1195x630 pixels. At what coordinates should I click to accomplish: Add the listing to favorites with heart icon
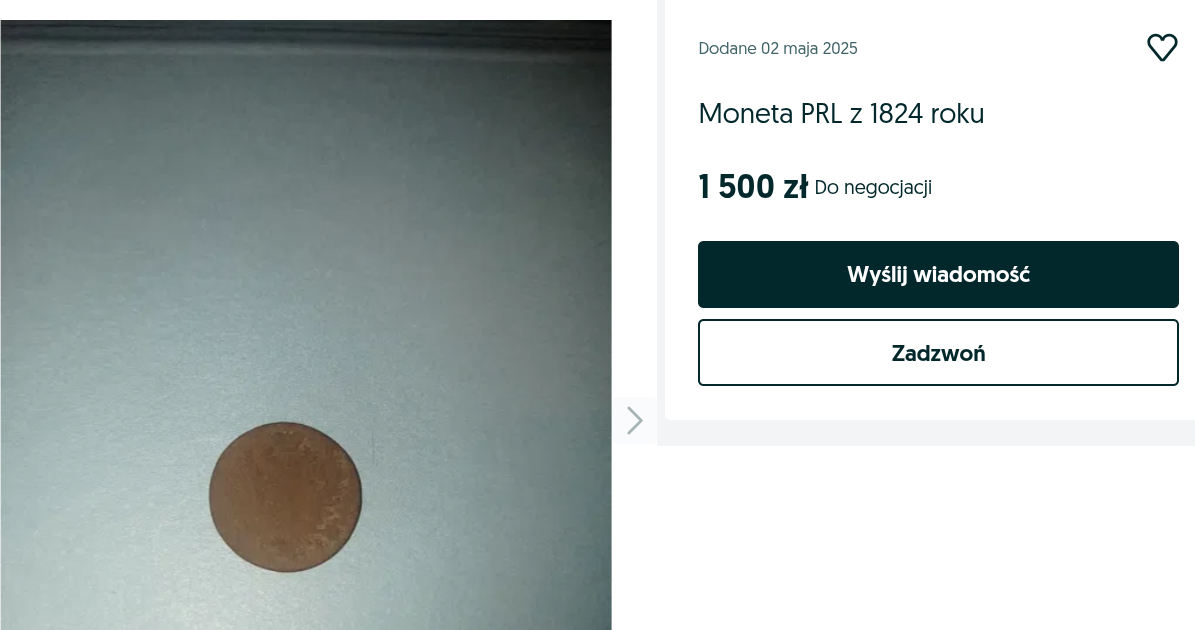click(1161, 48)
